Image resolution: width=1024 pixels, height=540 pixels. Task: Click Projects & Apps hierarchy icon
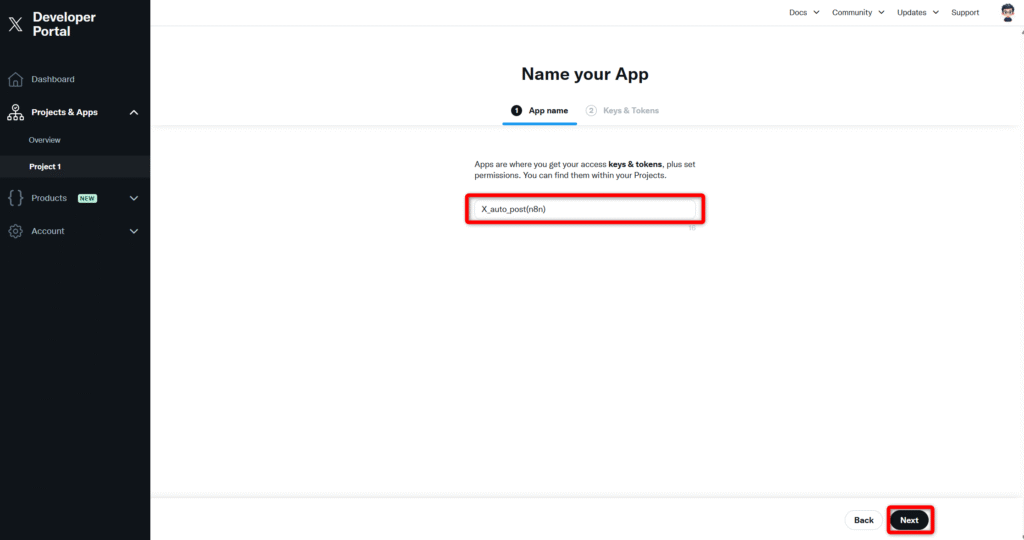coord(15,112)
